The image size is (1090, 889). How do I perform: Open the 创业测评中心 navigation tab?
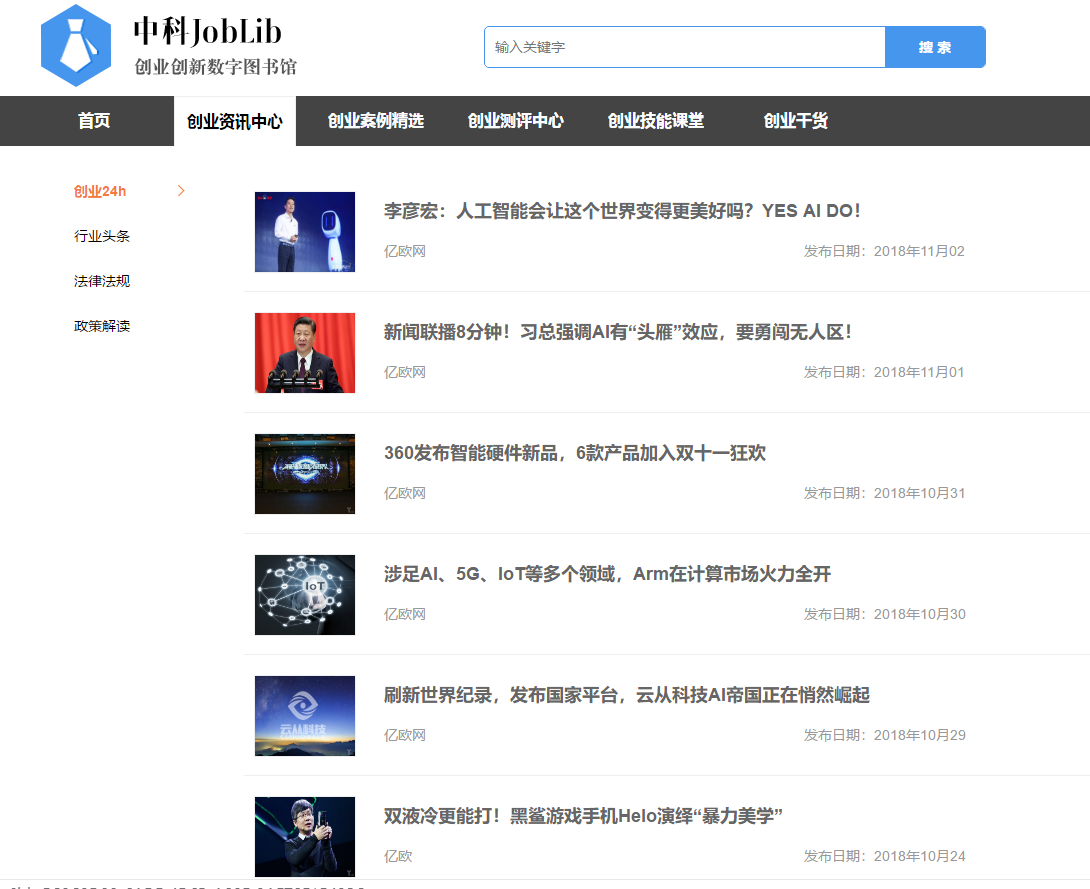(x=516, y=121)
